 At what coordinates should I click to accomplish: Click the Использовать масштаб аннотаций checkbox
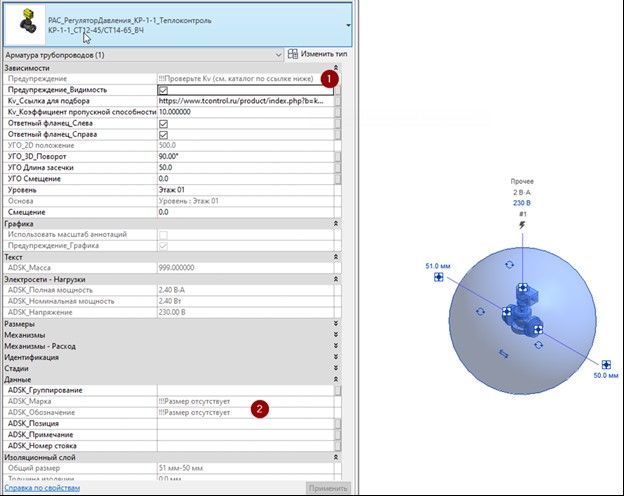pos(163,235)
